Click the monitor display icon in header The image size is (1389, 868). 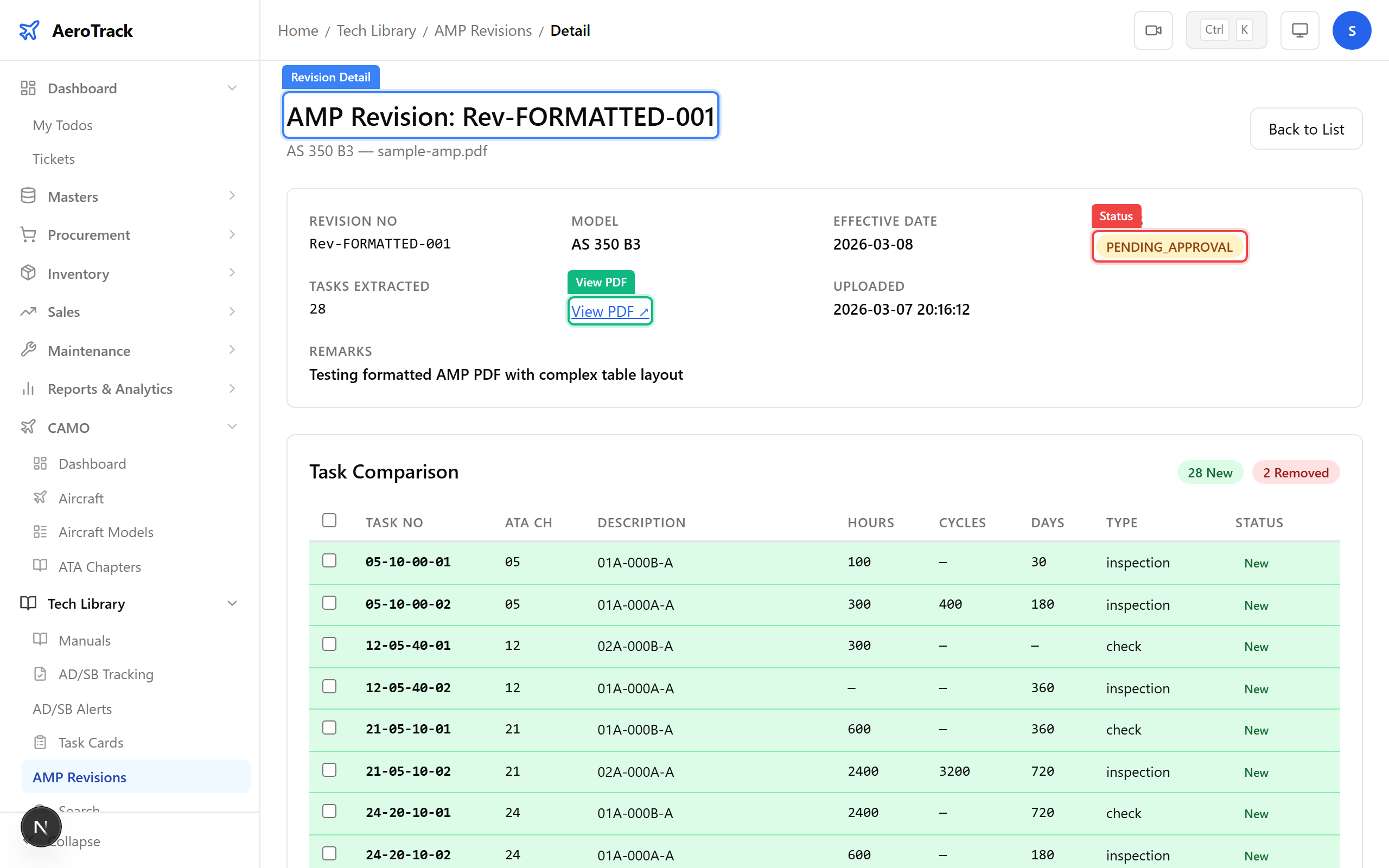point(1299,30)
